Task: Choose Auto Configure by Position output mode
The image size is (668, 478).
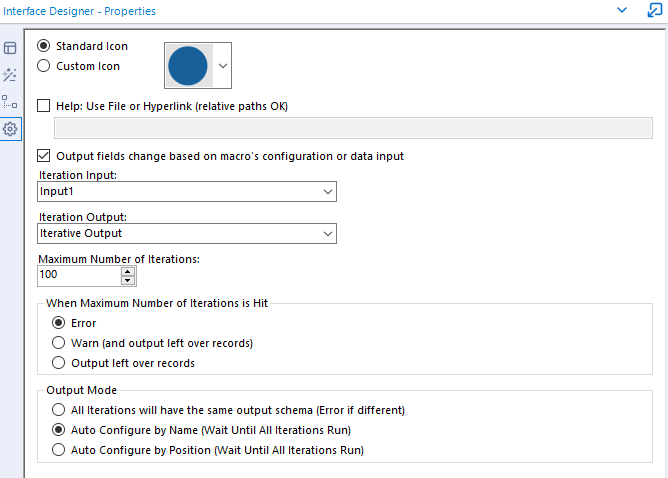Action: (x=59, y=450)
